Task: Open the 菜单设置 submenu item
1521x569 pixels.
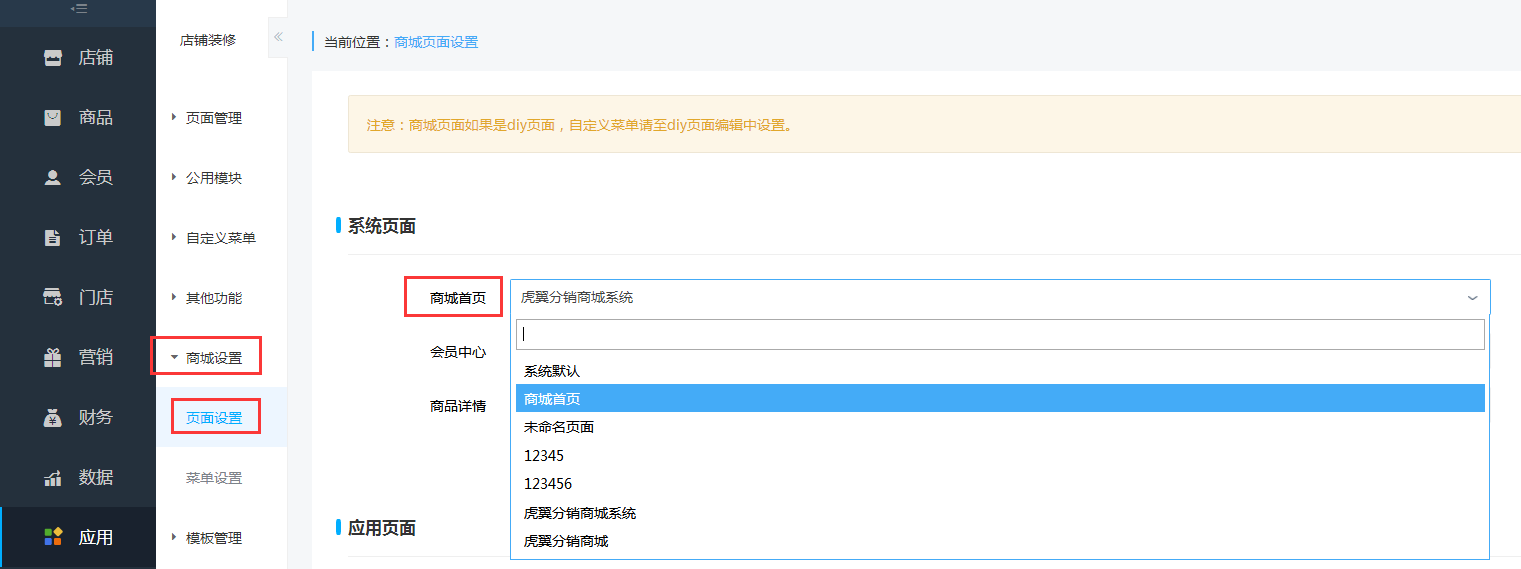Action: coord(214,478)
